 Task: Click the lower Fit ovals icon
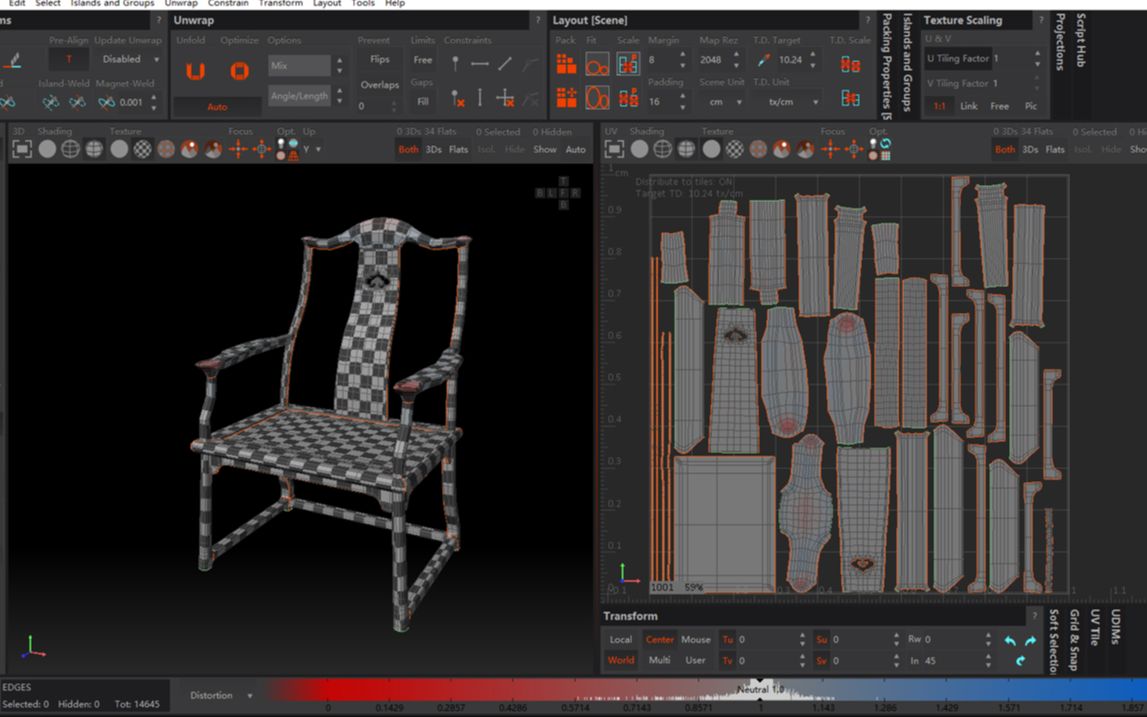pyautogui.click(x=597, y=97)
